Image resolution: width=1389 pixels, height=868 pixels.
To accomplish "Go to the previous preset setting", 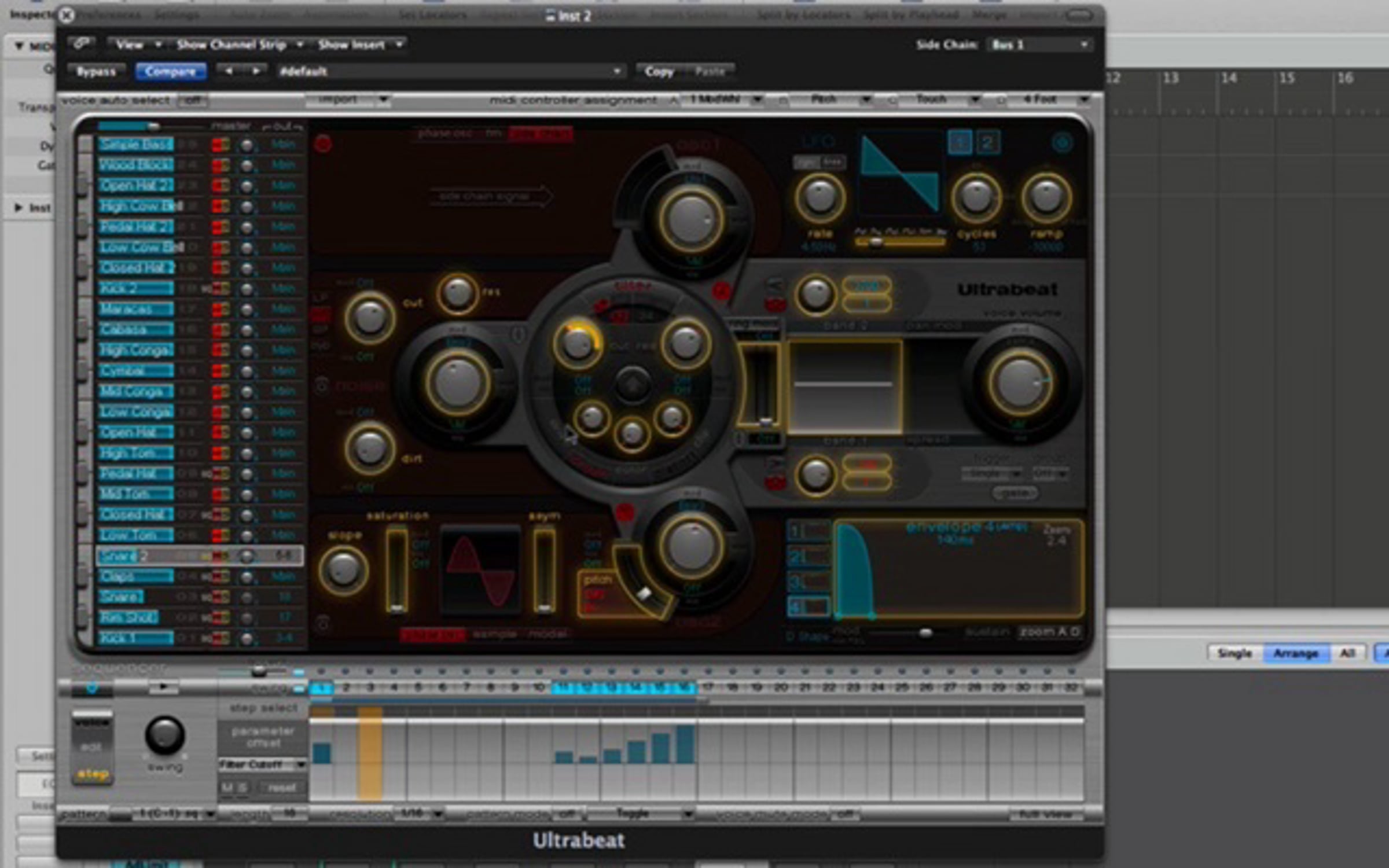I will tap(229, 71).
